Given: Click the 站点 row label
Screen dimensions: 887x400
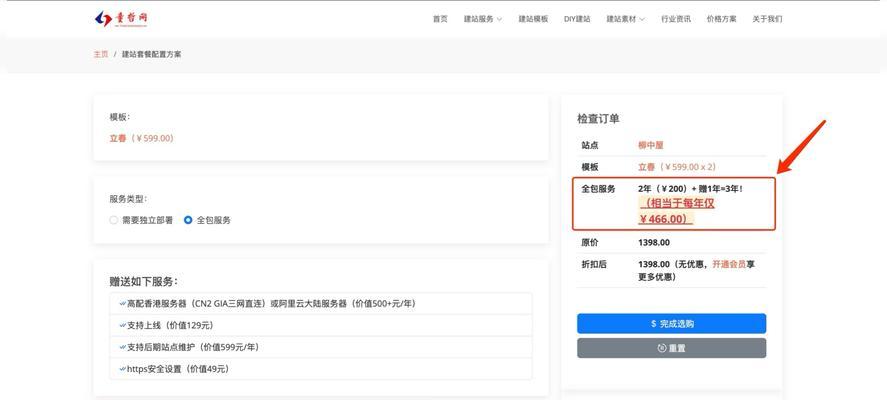Looking at the screenshot, I should pyautogui.click(x=590, y=145).
